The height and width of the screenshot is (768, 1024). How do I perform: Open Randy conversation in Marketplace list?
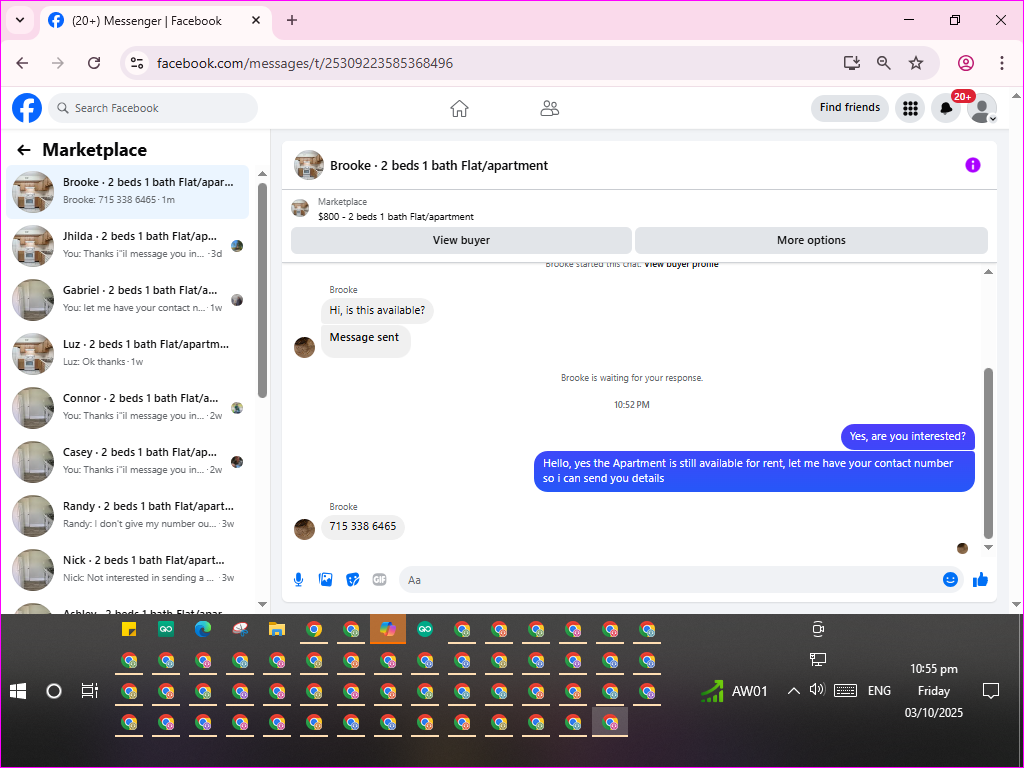coord(128,516)
